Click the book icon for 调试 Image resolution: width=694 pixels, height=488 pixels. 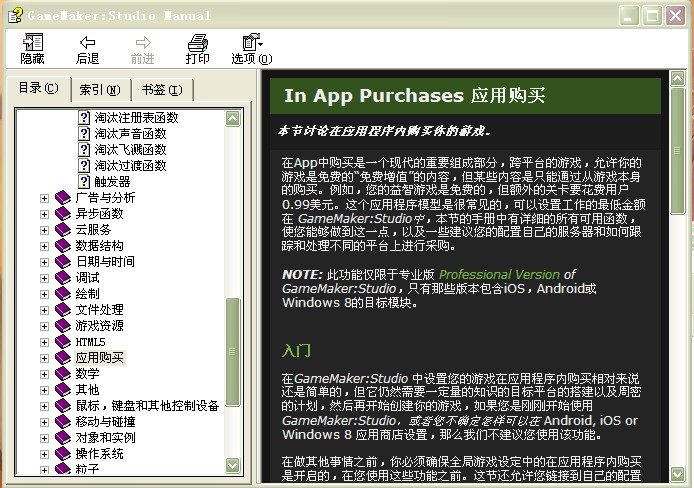[x=63, y=278]
